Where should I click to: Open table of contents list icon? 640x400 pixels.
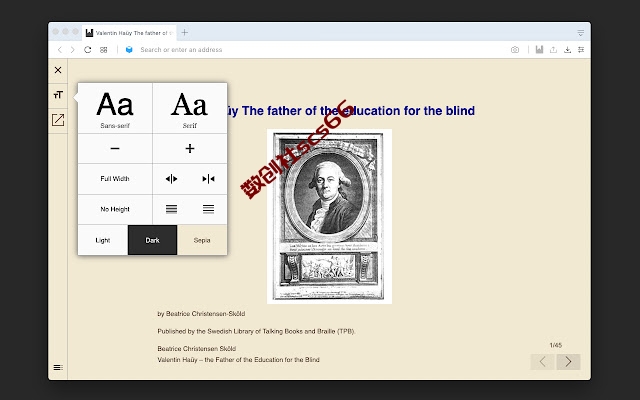tap(58, 367)
